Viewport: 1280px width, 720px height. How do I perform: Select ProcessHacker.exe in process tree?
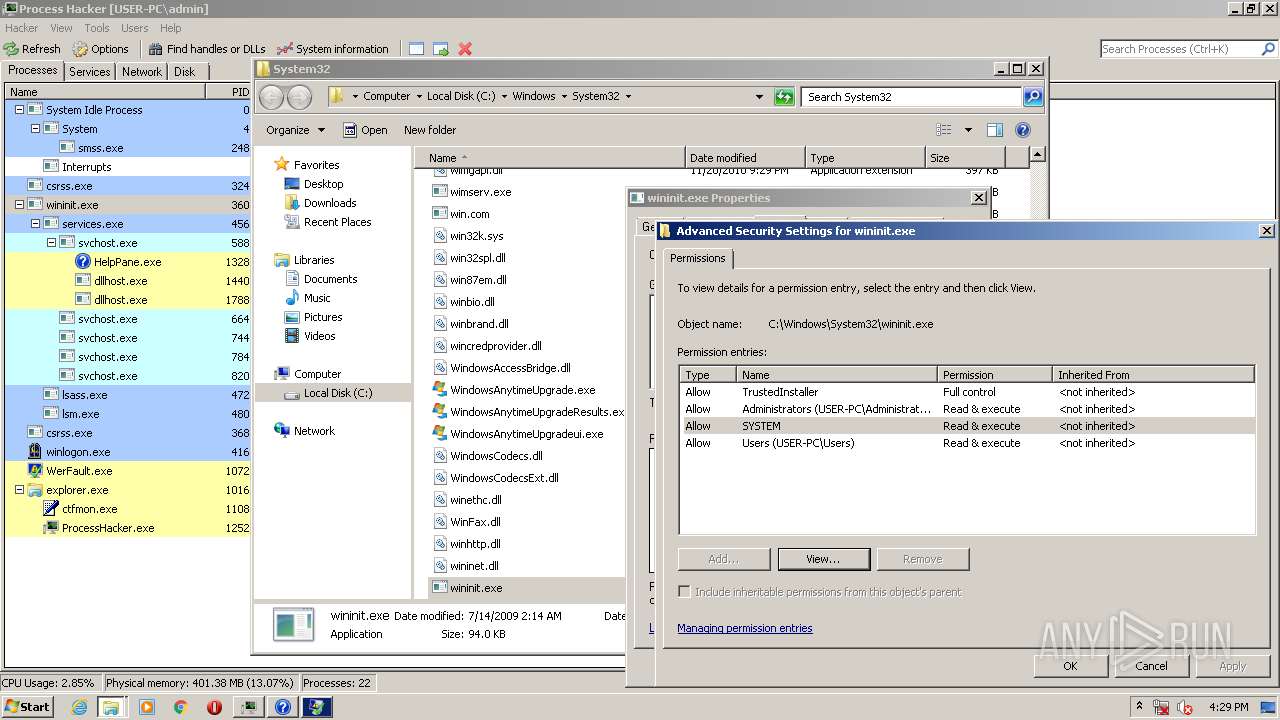[x=127, y=528]
